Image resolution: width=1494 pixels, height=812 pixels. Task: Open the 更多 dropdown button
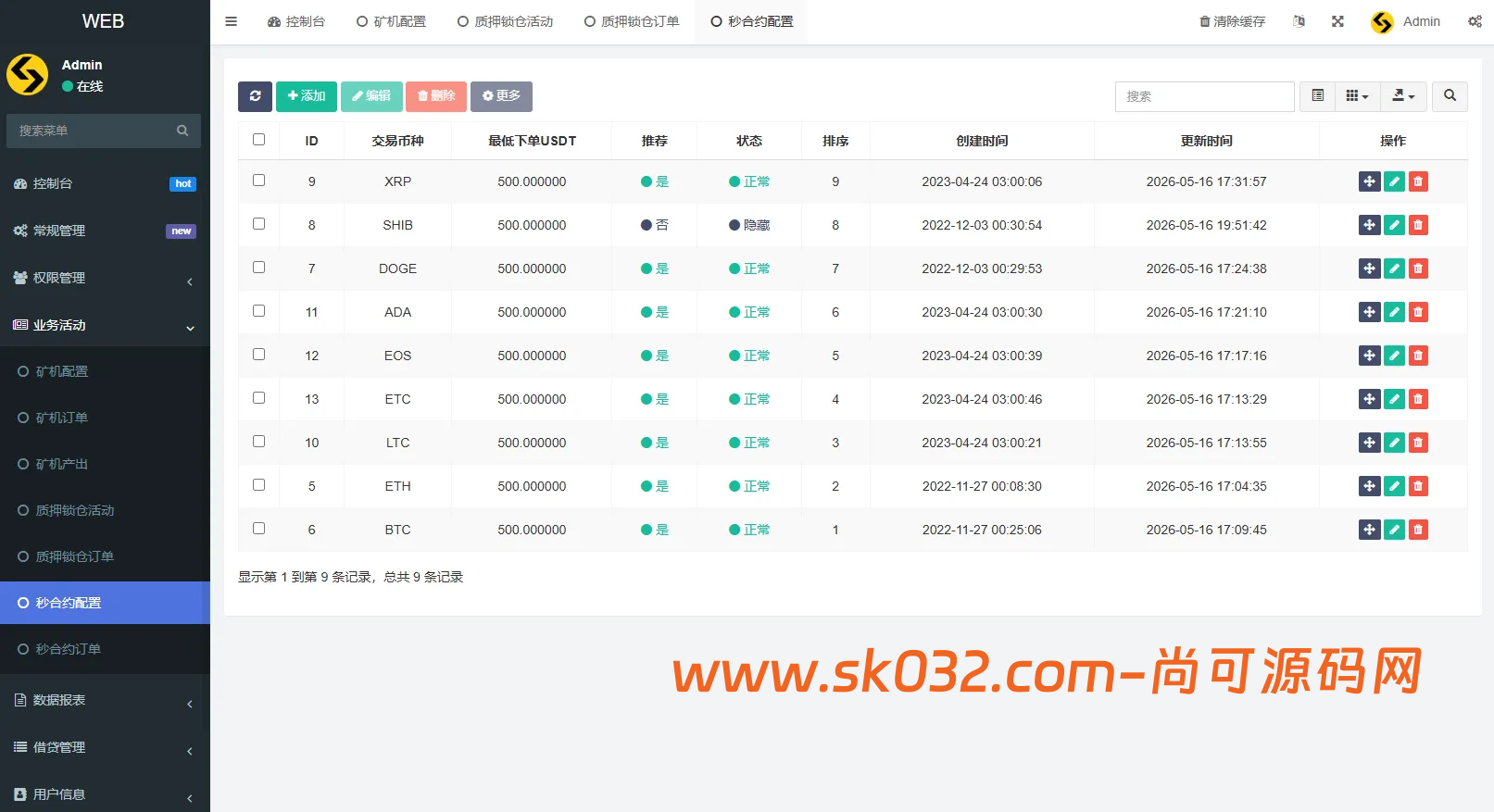coord(501,96)
